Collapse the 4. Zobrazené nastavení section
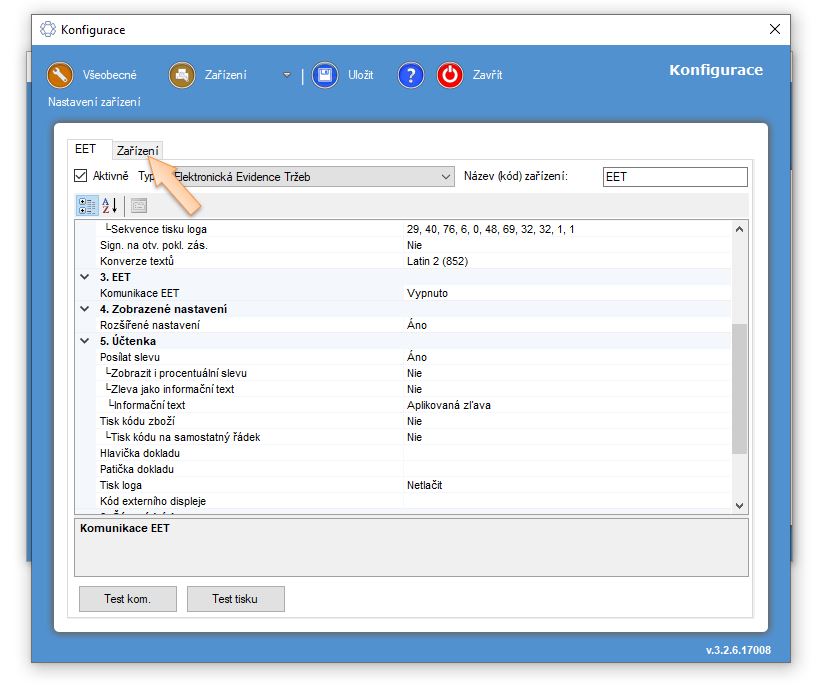The image size is (819, 692). [x=85, y=309]
